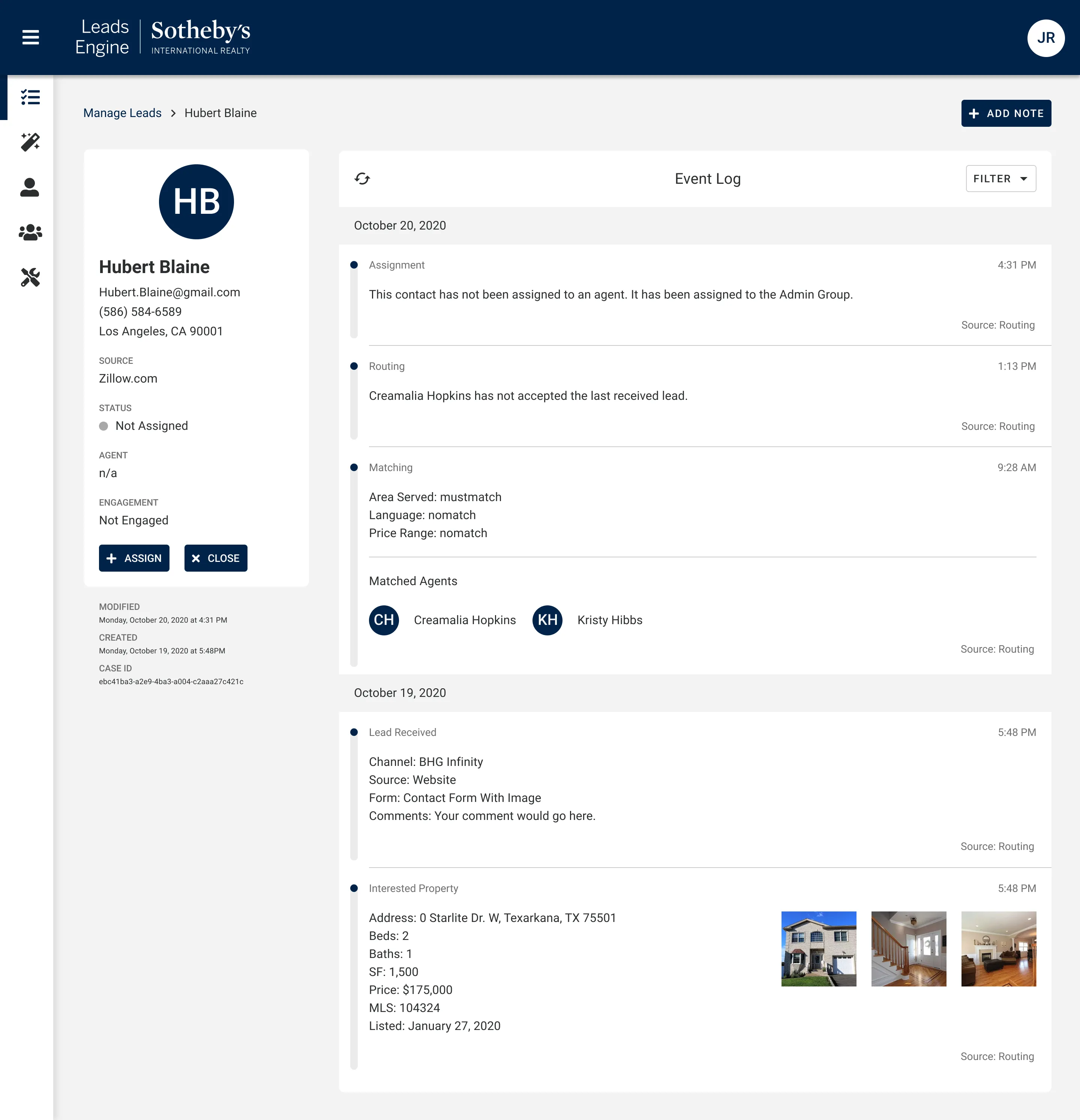Click the Assign button

(134, 558)
